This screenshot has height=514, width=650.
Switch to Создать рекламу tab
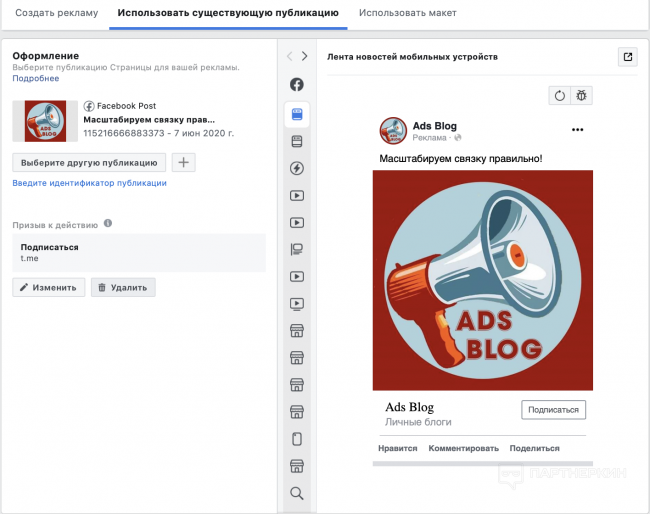56,13
